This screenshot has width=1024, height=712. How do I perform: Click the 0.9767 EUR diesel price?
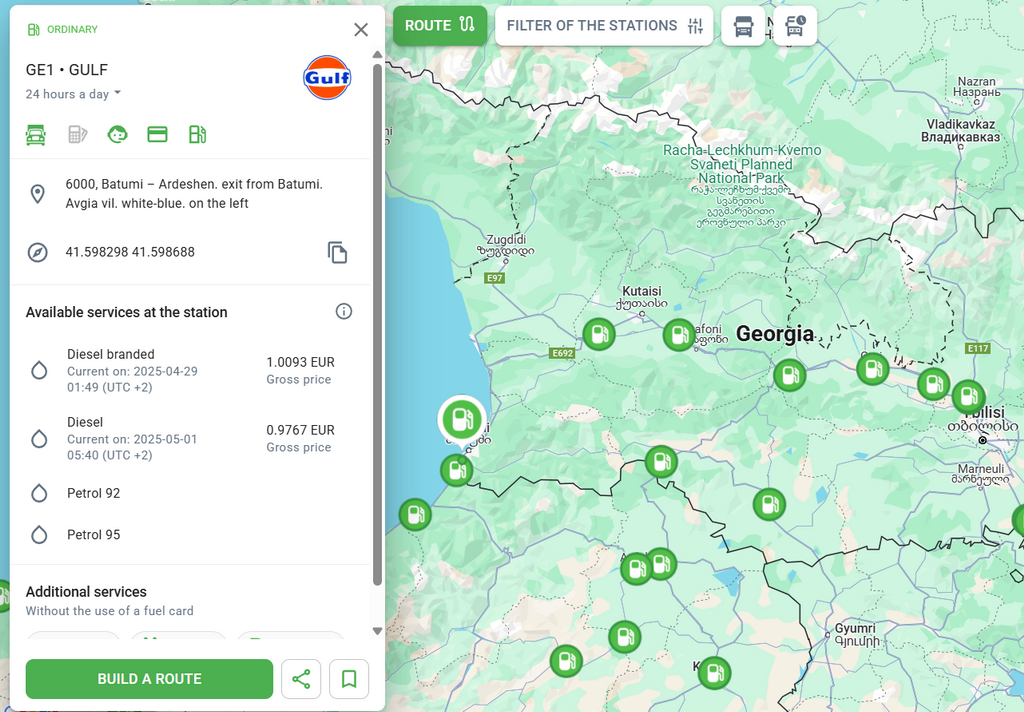300,430
